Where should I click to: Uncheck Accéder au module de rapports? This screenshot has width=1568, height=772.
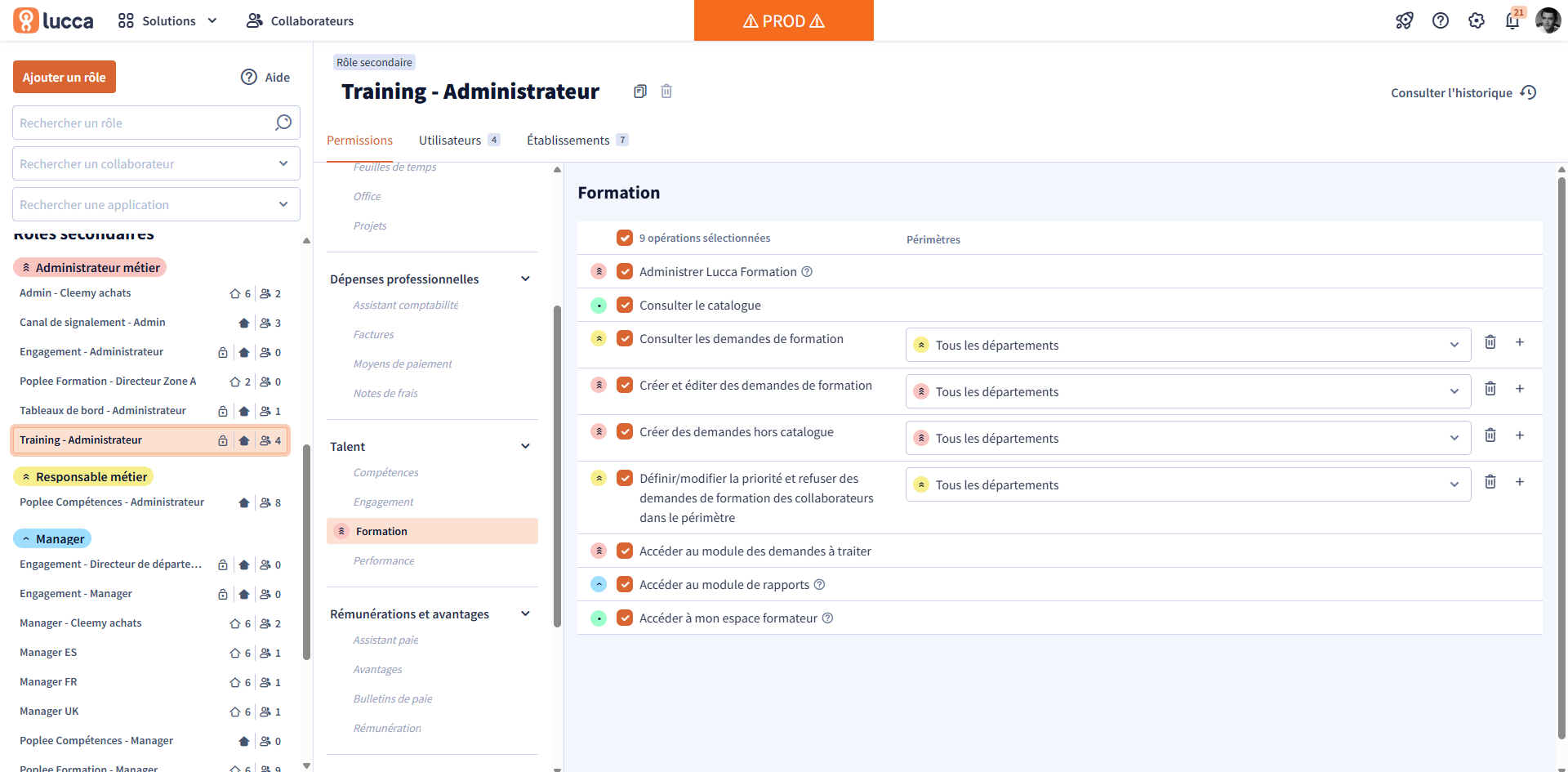(x=625, y=584)
